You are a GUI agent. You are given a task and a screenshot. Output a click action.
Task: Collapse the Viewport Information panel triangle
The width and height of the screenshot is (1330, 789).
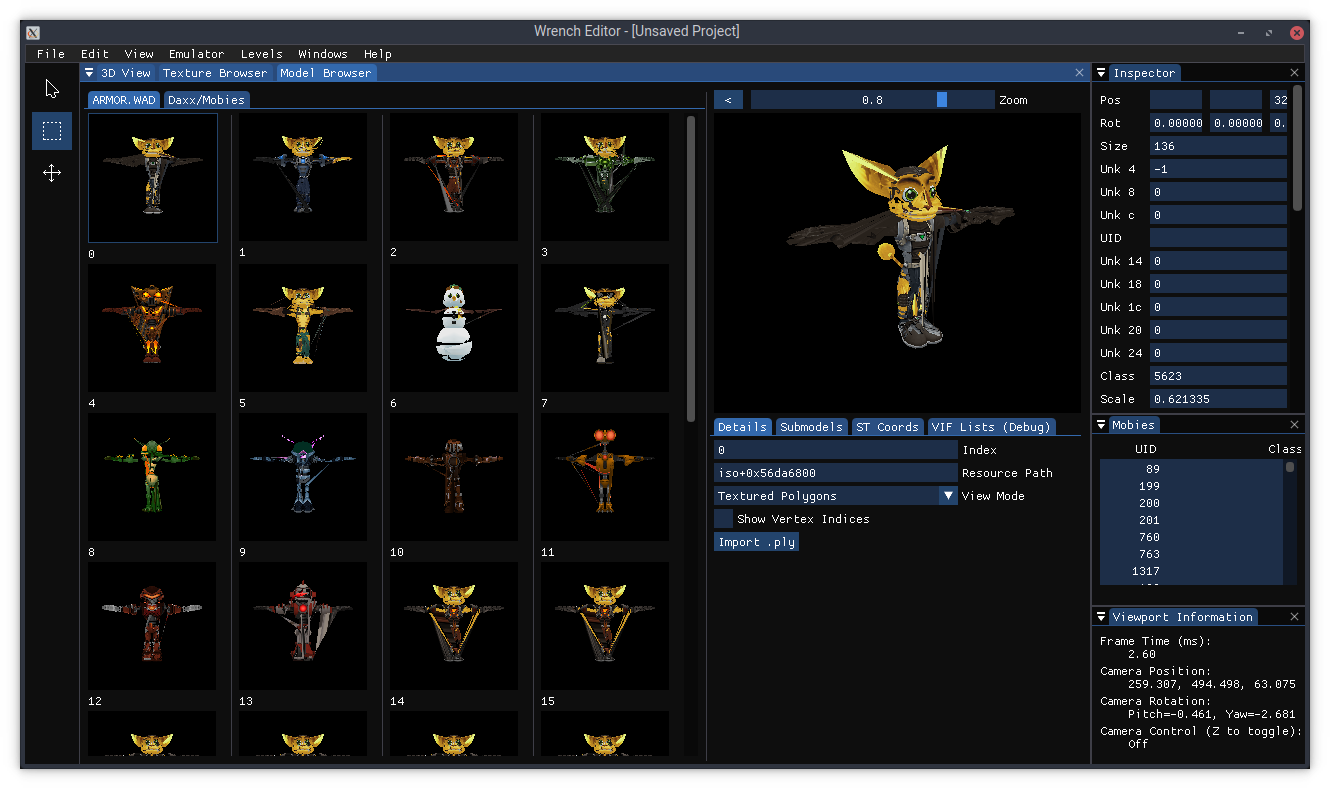pyautogui.click(x=1101, y=617)
